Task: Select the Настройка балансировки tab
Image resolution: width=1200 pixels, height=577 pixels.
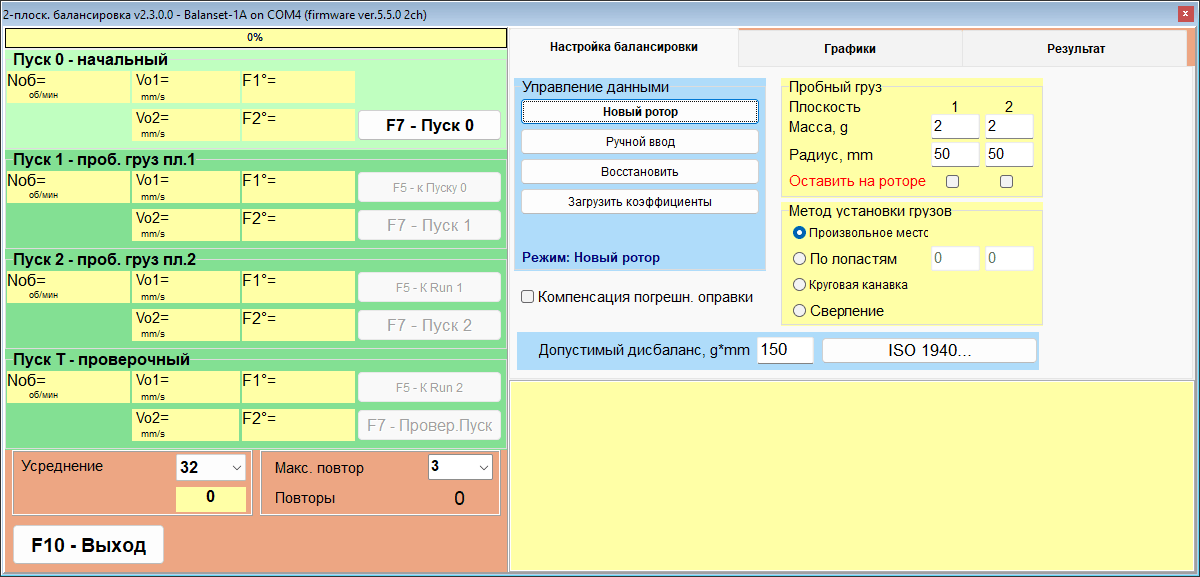Action: (x=624, y=47)
